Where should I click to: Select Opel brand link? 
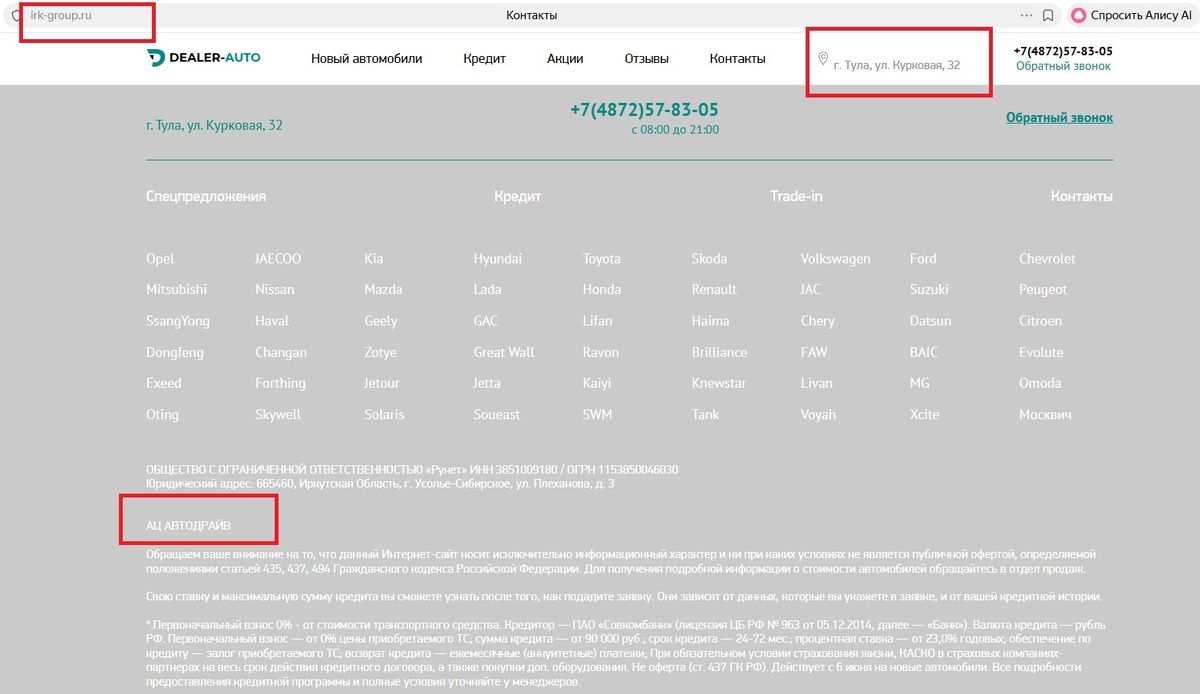click(x=160, y=258)
